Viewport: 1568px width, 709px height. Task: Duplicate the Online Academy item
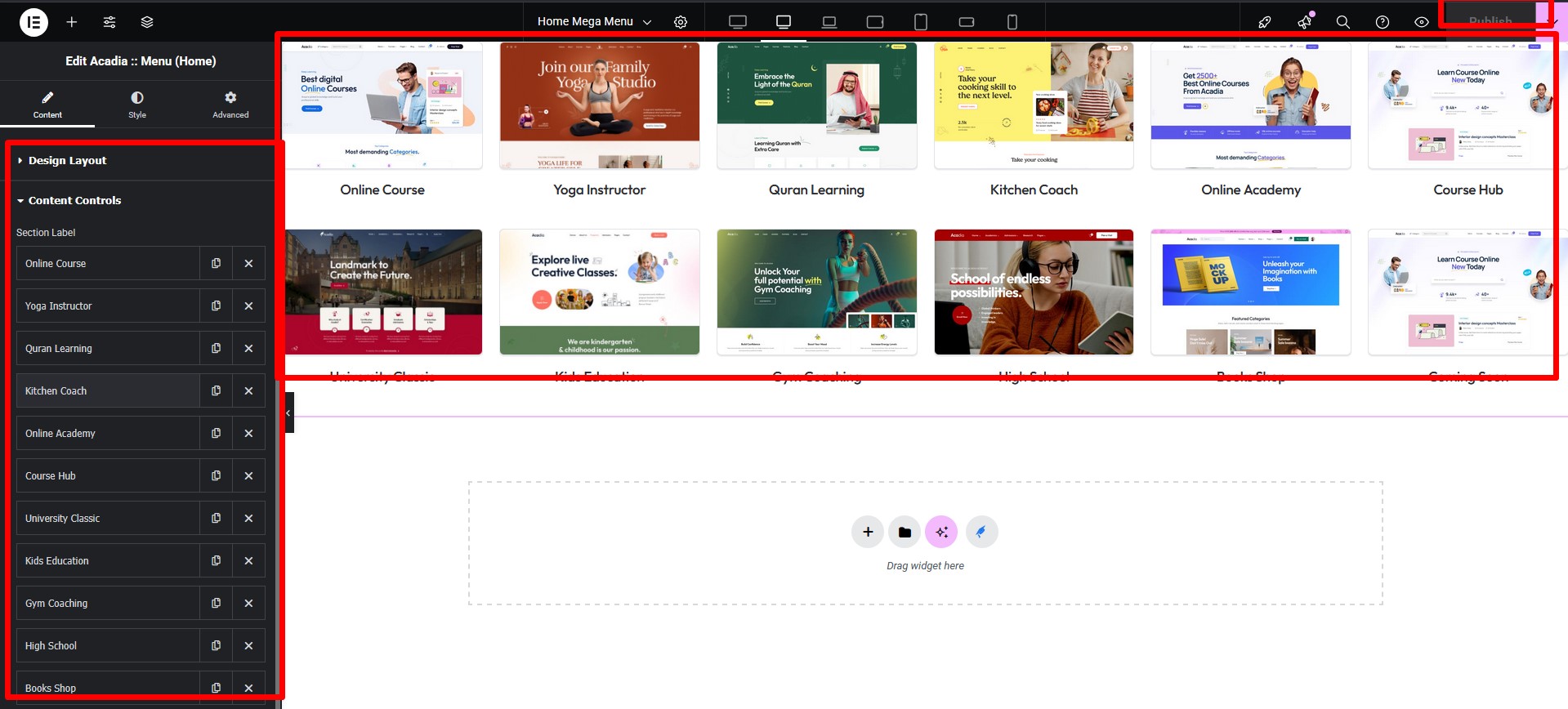pos(217,434)
